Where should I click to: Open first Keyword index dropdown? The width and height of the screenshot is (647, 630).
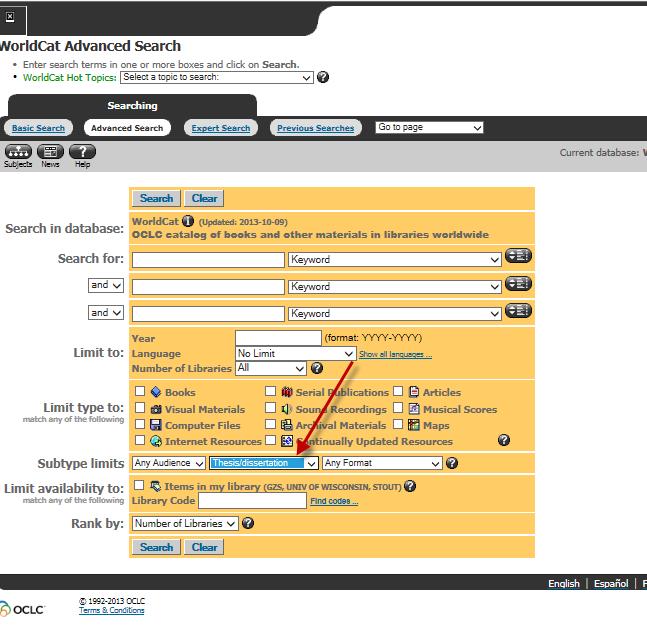(394, 260)
